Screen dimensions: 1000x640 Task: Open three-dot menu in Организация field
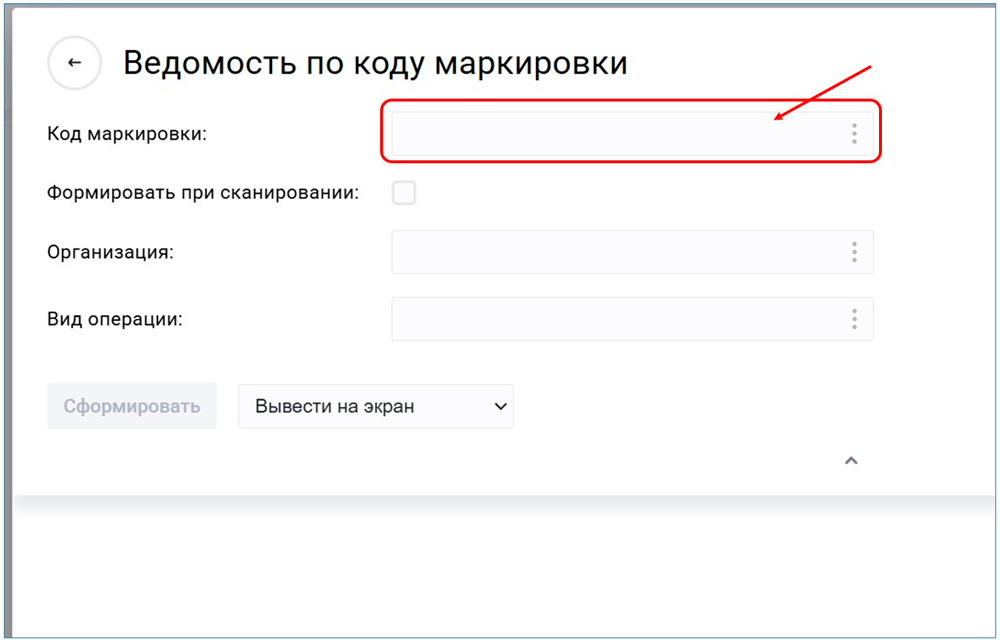[x=854, y=252]
